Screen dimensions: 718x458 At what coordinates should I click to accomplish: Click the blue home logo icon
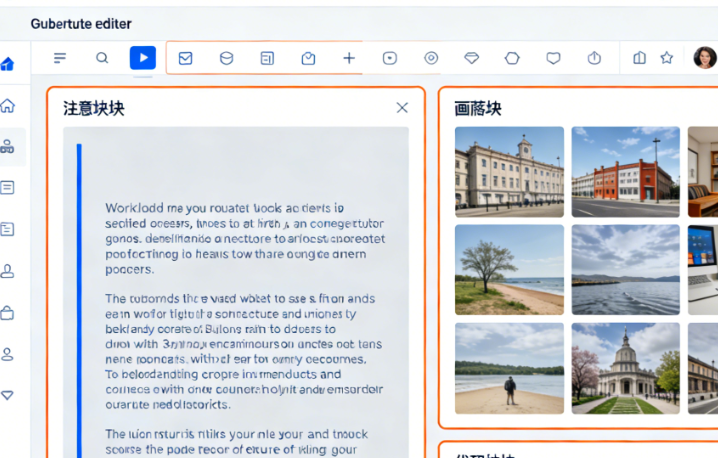7,64
